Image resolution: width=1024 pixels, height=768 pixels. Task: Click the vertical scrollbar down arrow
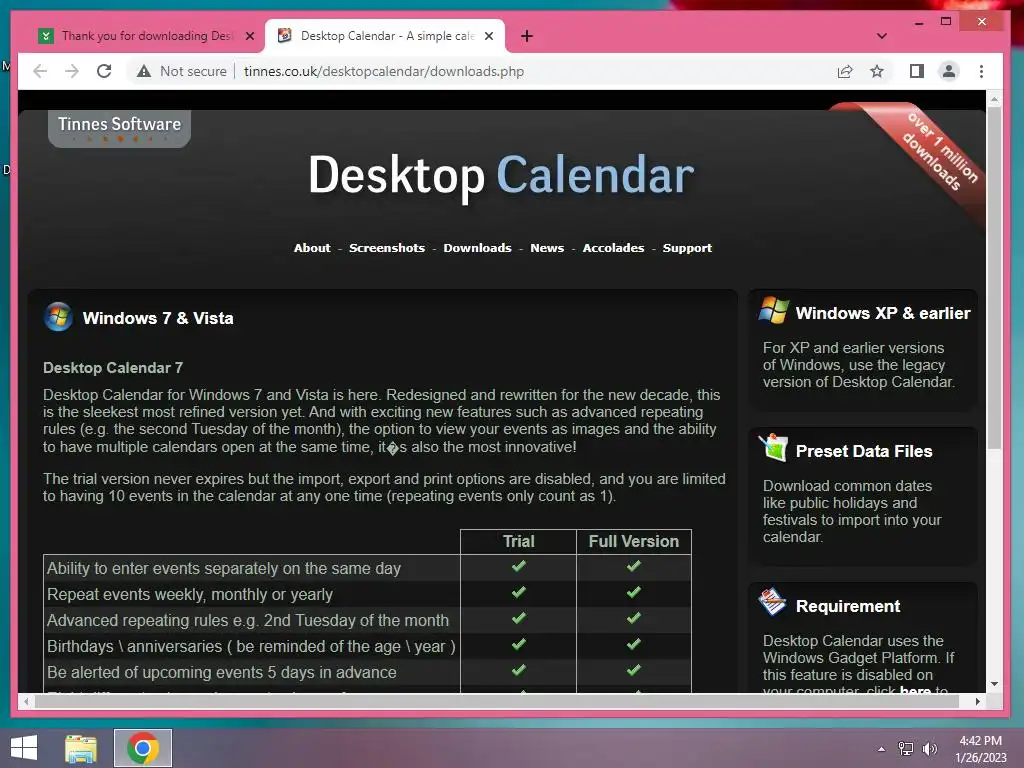(994, 684)
